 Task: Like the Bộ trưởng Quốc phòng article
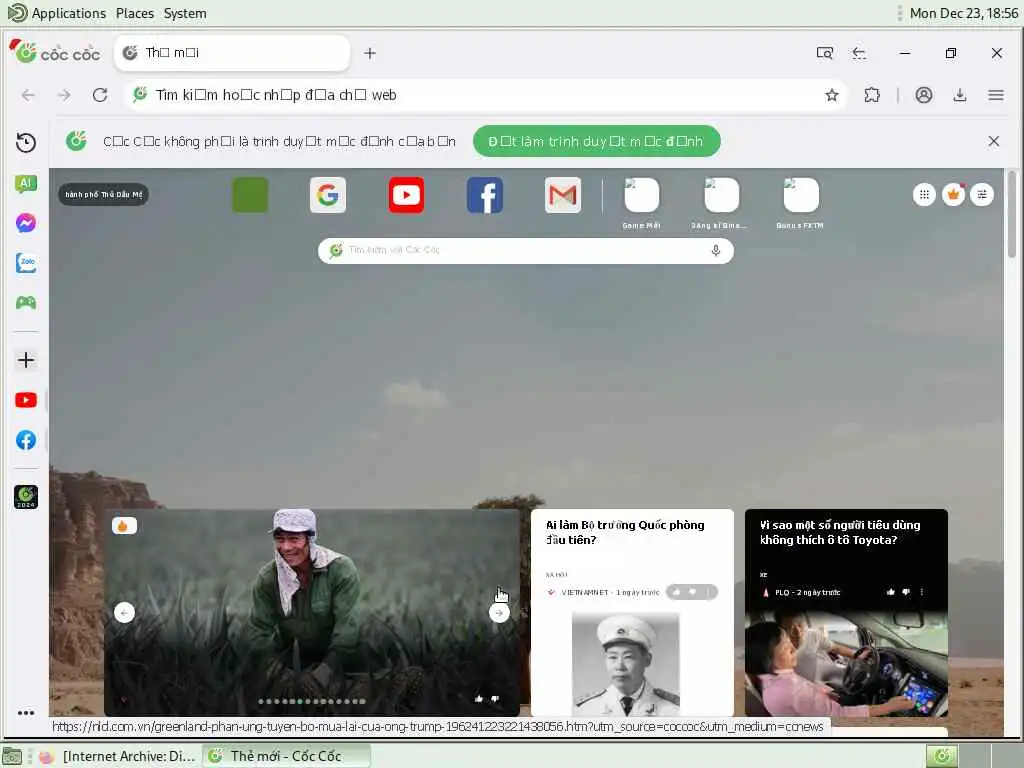click(677, 592)
